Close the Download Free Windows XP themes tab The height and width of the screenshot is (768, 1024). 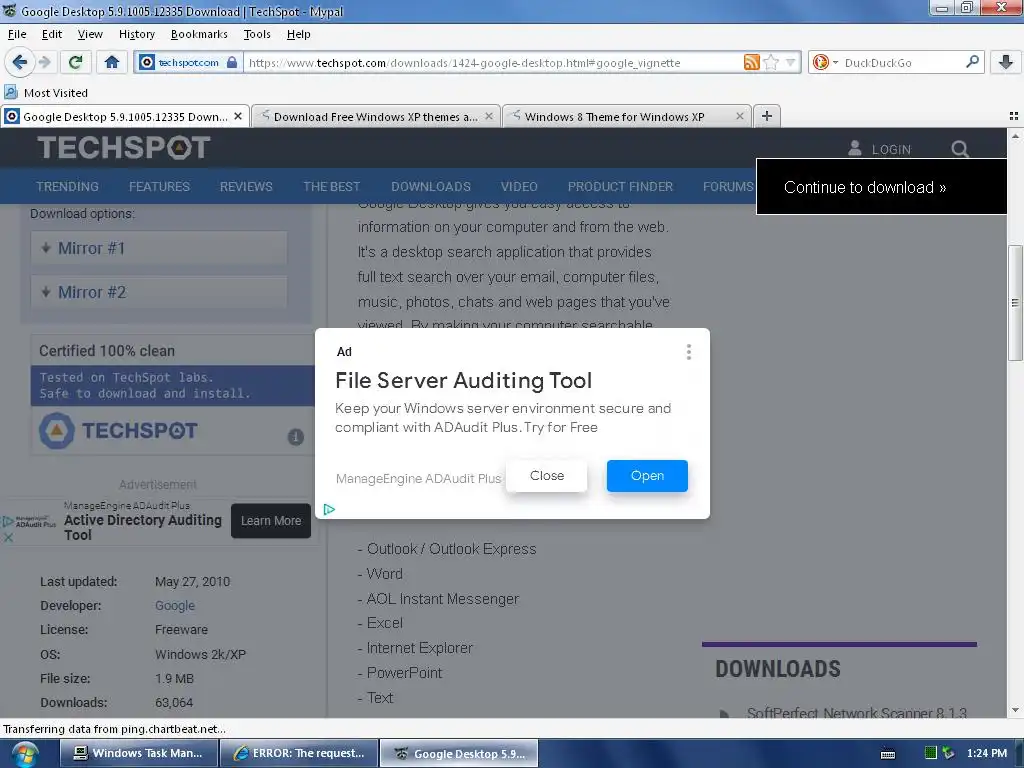click(x=489, y=116)
